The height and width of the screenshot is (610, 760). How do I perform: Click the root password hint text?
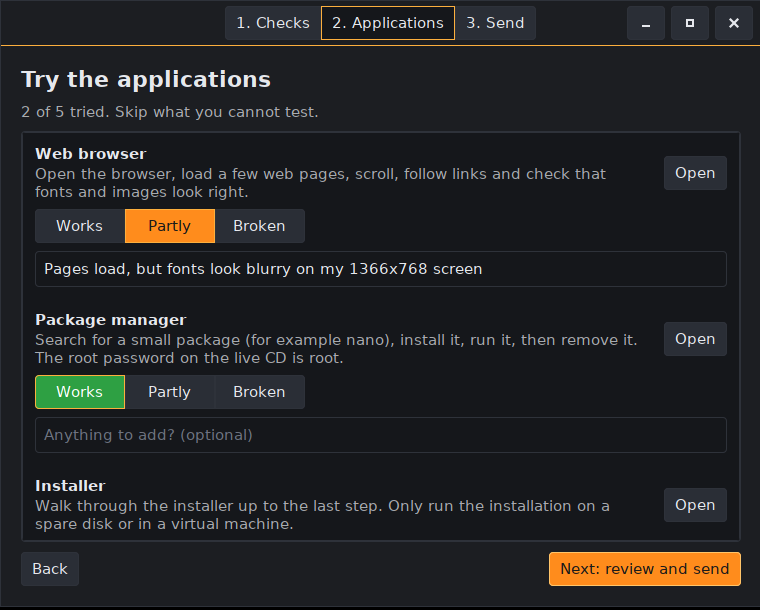pos(189,359)
